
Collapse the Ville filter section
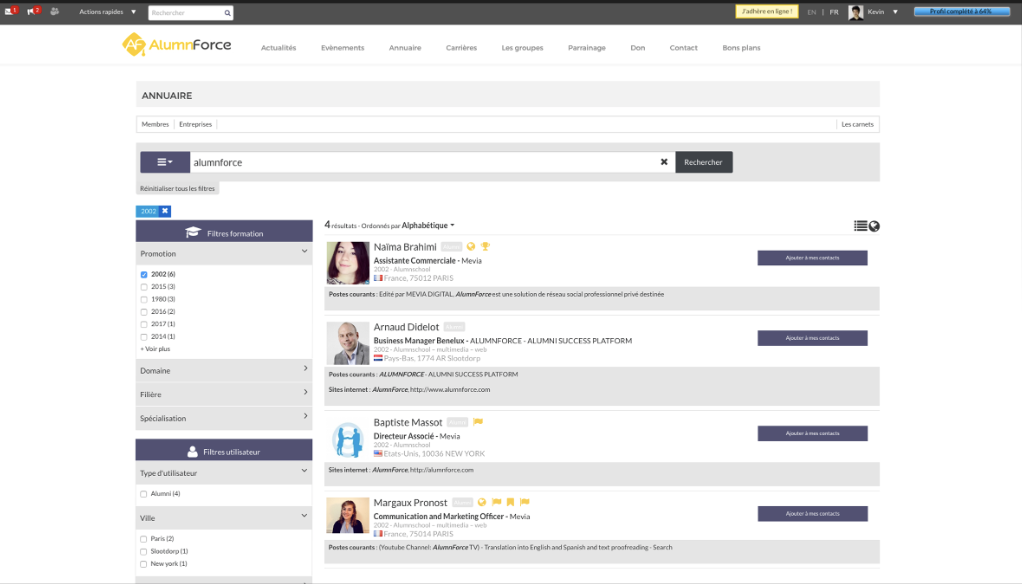coord(224,518)
